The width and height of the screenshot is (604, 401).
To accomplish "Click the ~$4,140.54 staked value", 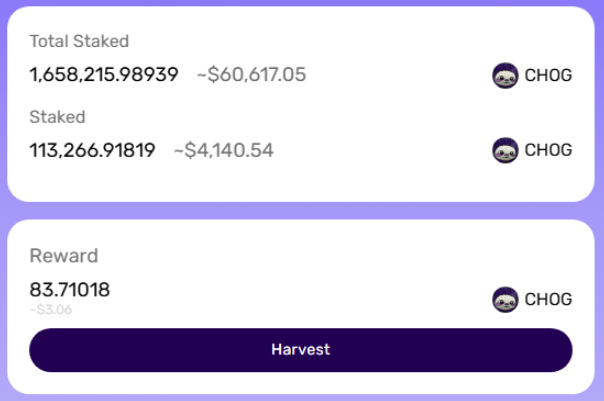I will pyautogui.click(x=223, y=150).
